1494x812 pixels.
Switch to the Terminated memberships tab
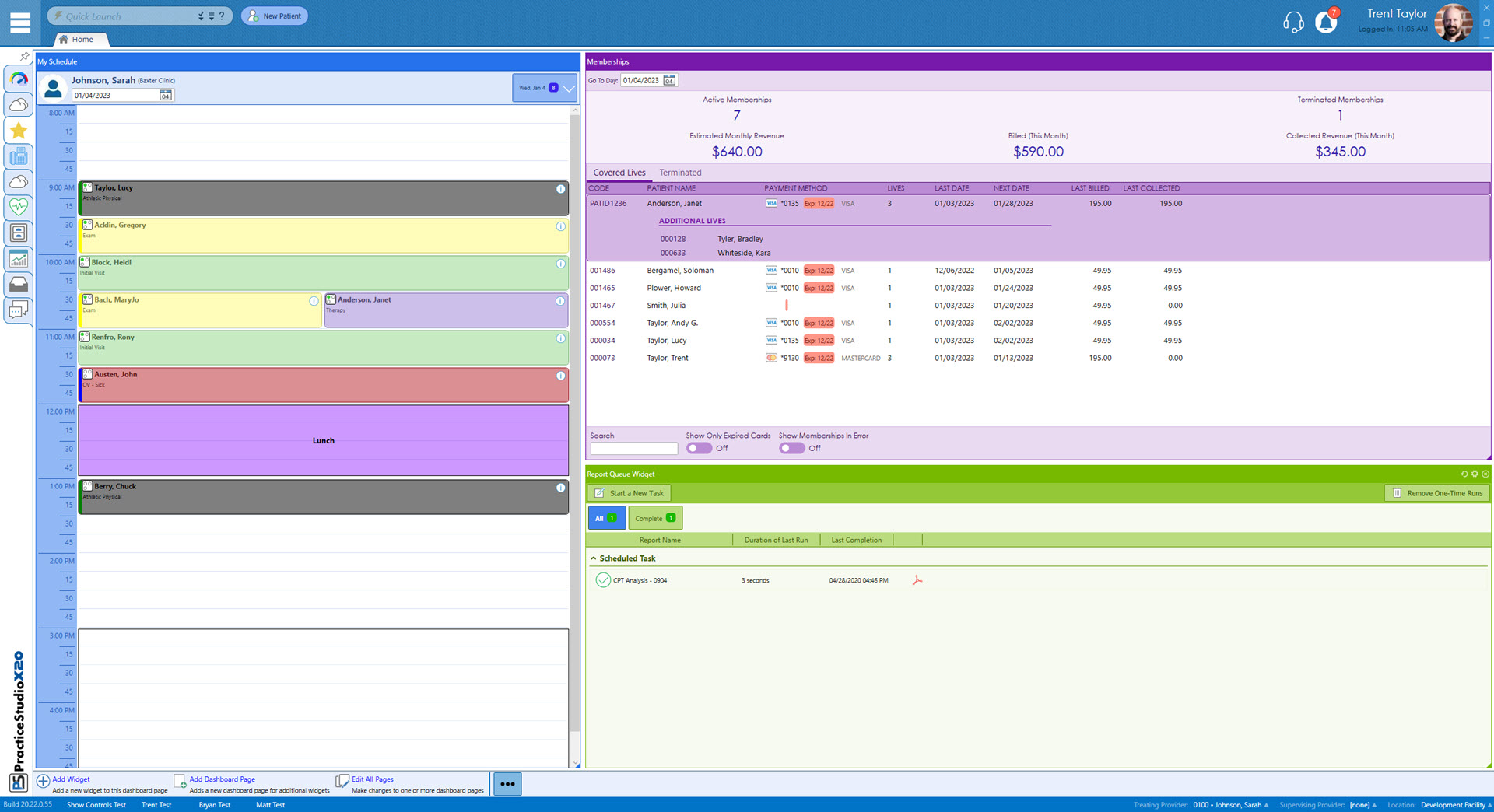(680, 172)
